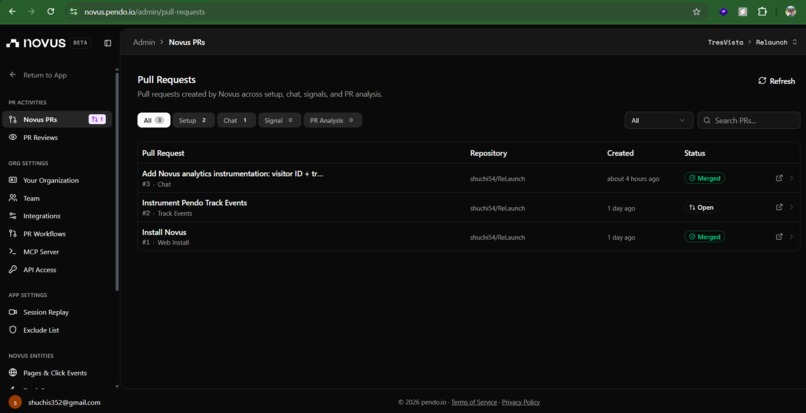The width and height of the screenshot is (806, 413).
Task: Refresh the pull requests list
Action: pyautogui.click(x=776, y=81)
